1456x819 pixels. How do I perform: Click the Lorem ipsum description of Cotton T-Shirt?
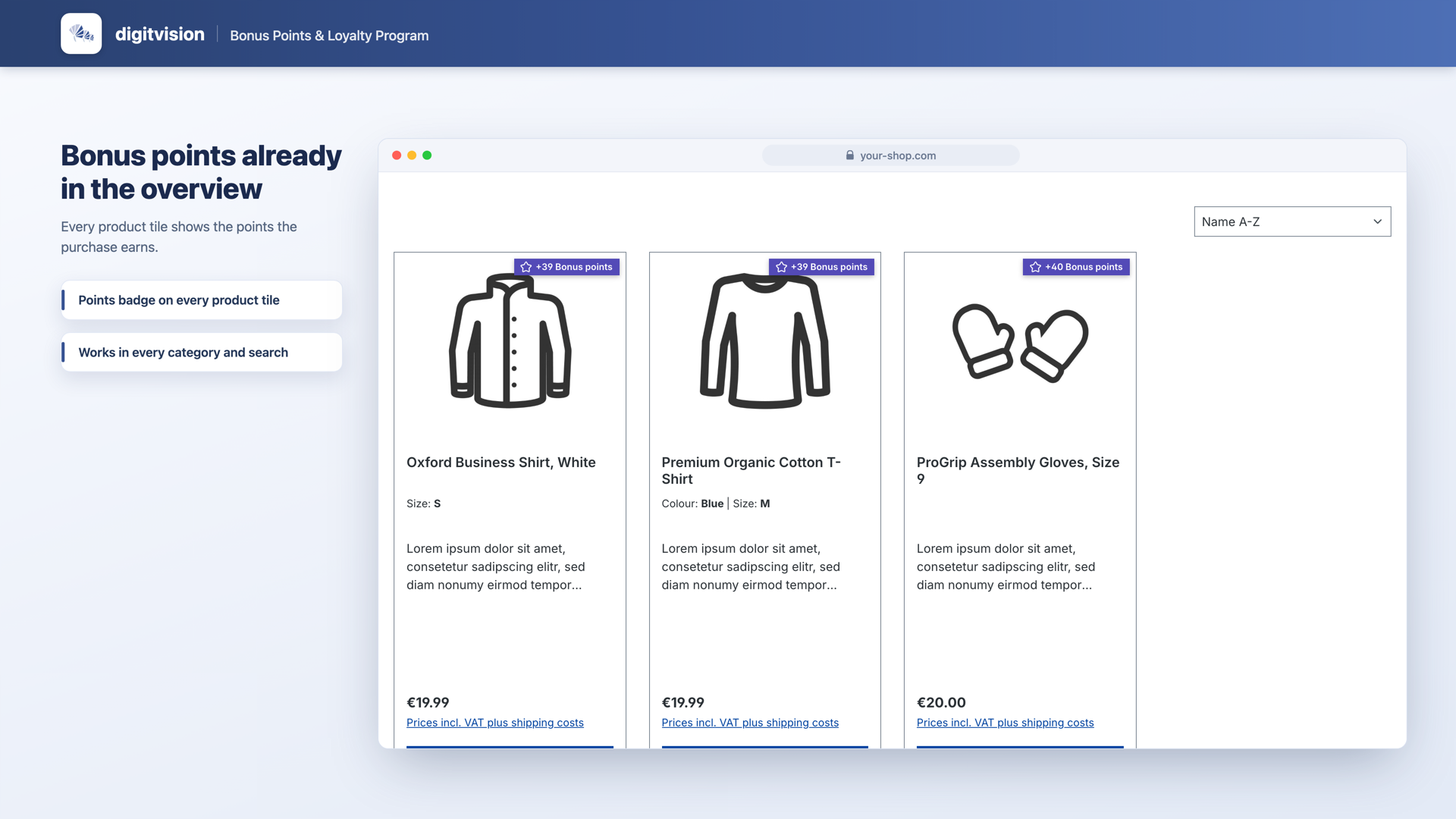(751, 566)
